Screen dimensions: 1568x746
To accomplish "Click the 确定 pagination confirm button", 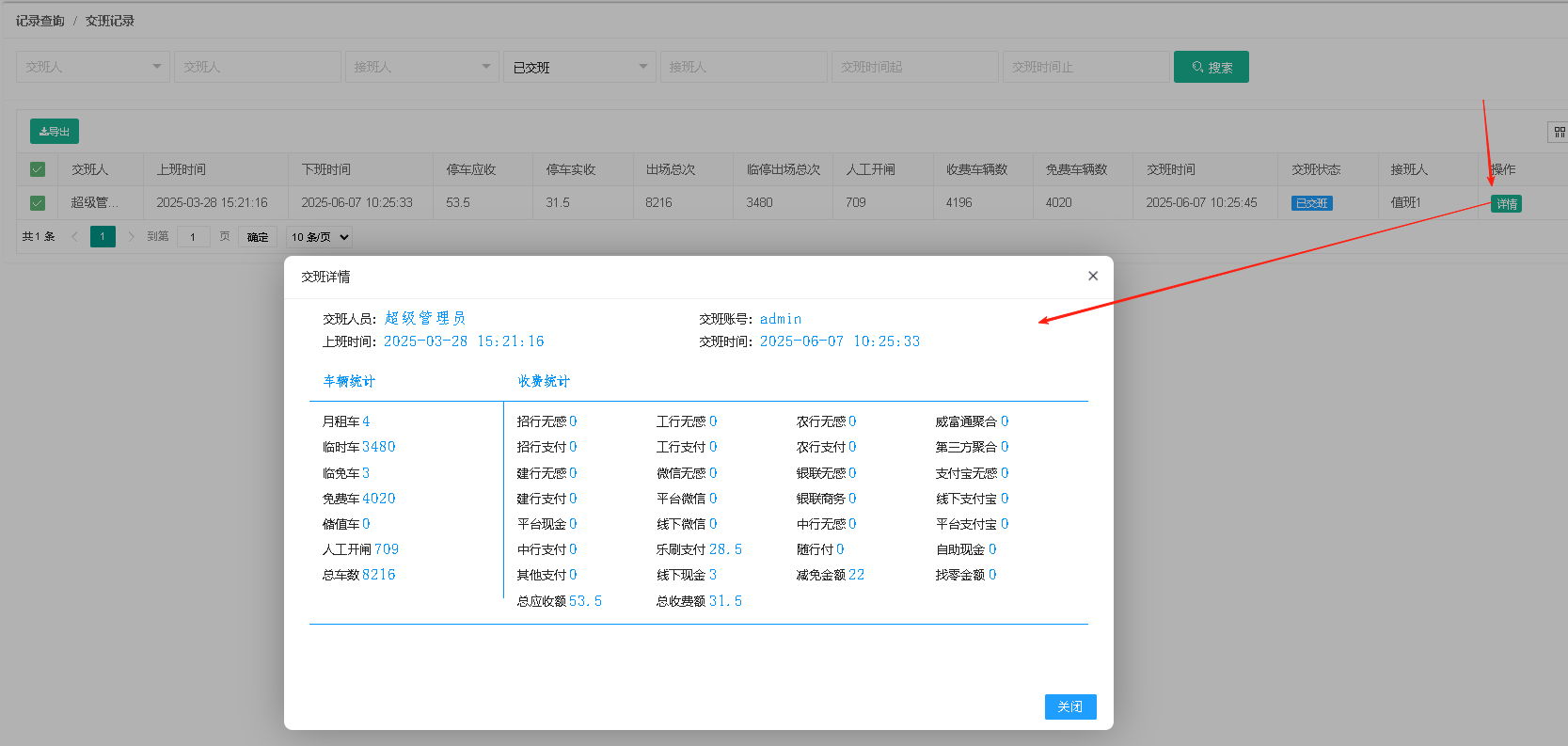I will pyautogui.click(x=258, y=237).
